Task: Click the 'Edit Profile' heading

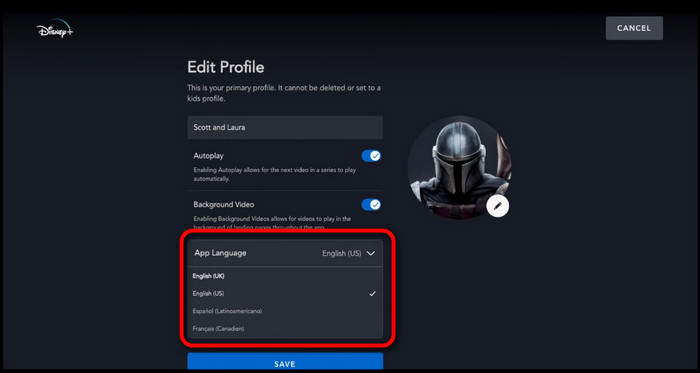Action: 225,67
